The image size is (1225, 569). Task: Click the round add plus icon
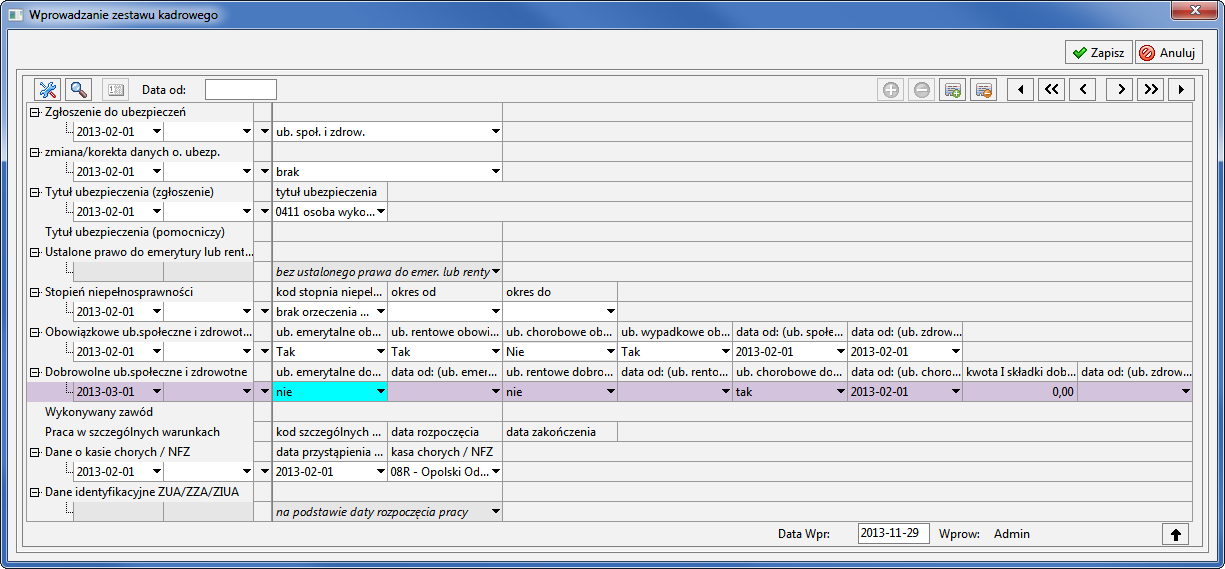click(x=891, y=90)
